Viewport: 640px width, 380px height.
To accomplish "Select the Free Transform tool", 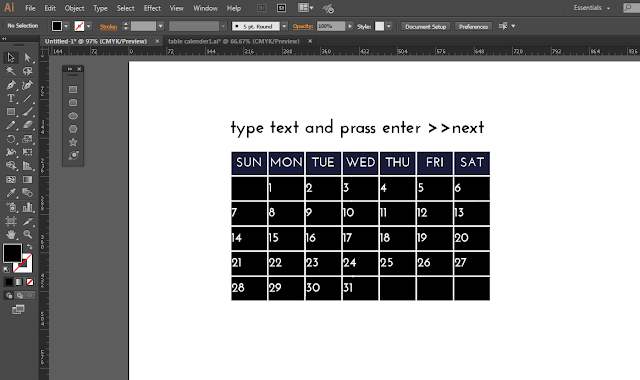I will pyautogui.click(x=27, y=152).
